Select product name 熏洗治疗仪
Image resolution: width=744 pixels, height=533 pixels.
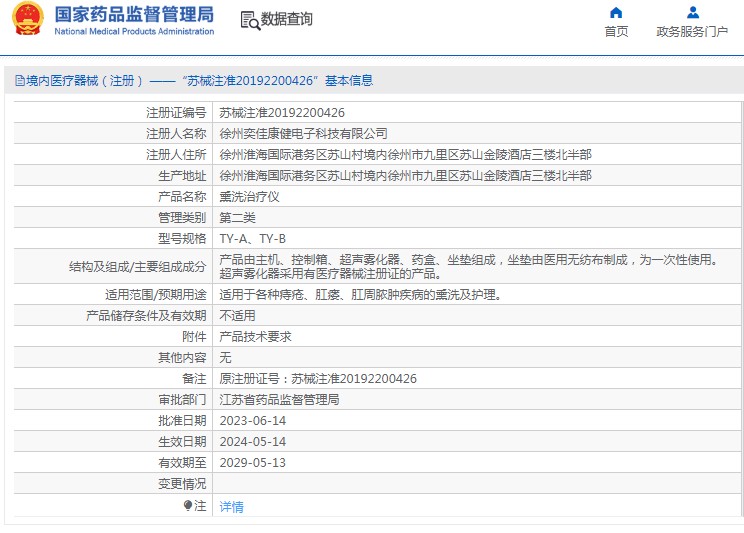(249, 196)
